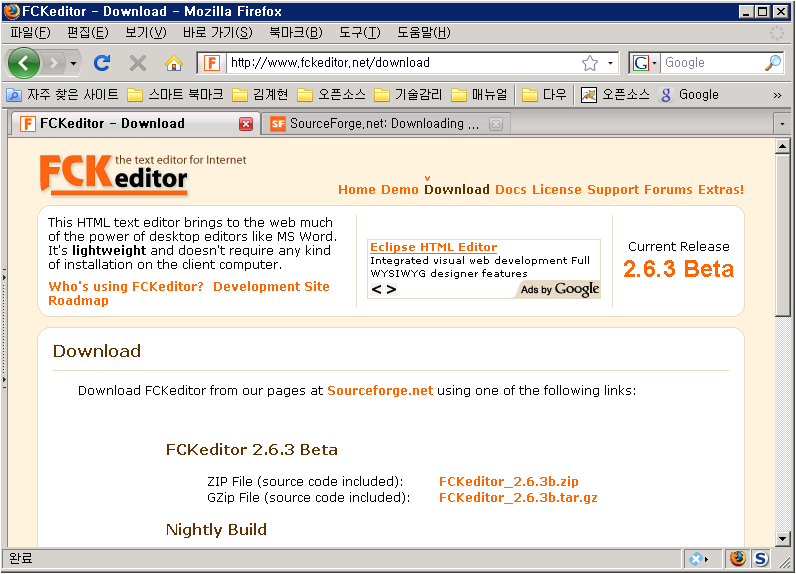
Task: Click the Ads by Google label
Action: coord(560,289)
